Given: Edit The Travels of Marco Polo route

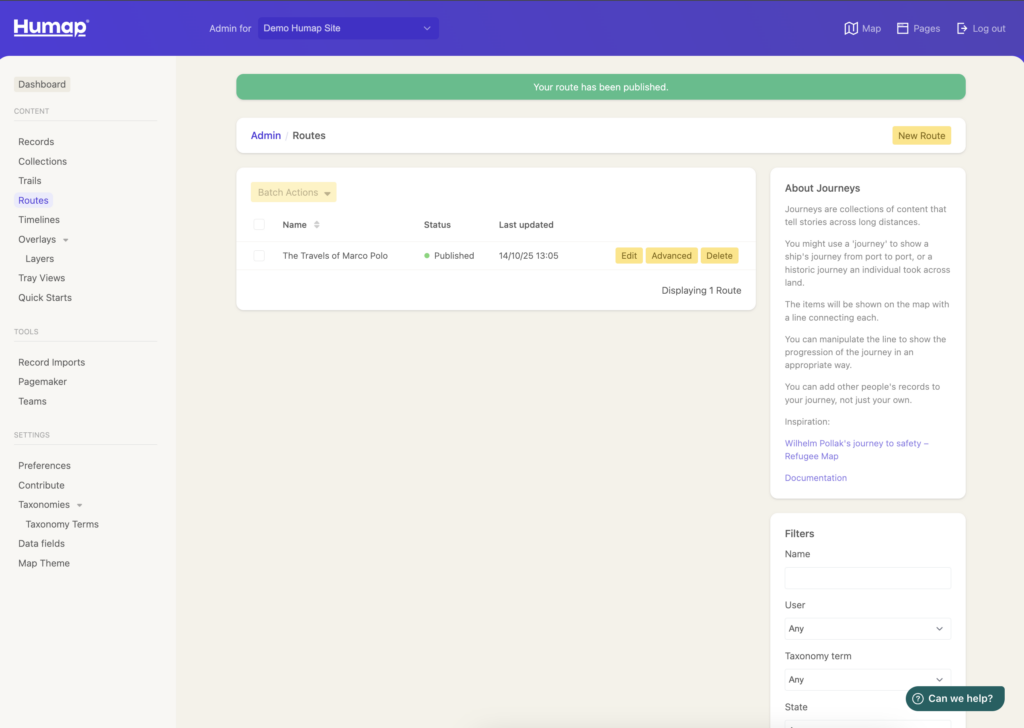Looking at the screenshot, I should 628,255.
